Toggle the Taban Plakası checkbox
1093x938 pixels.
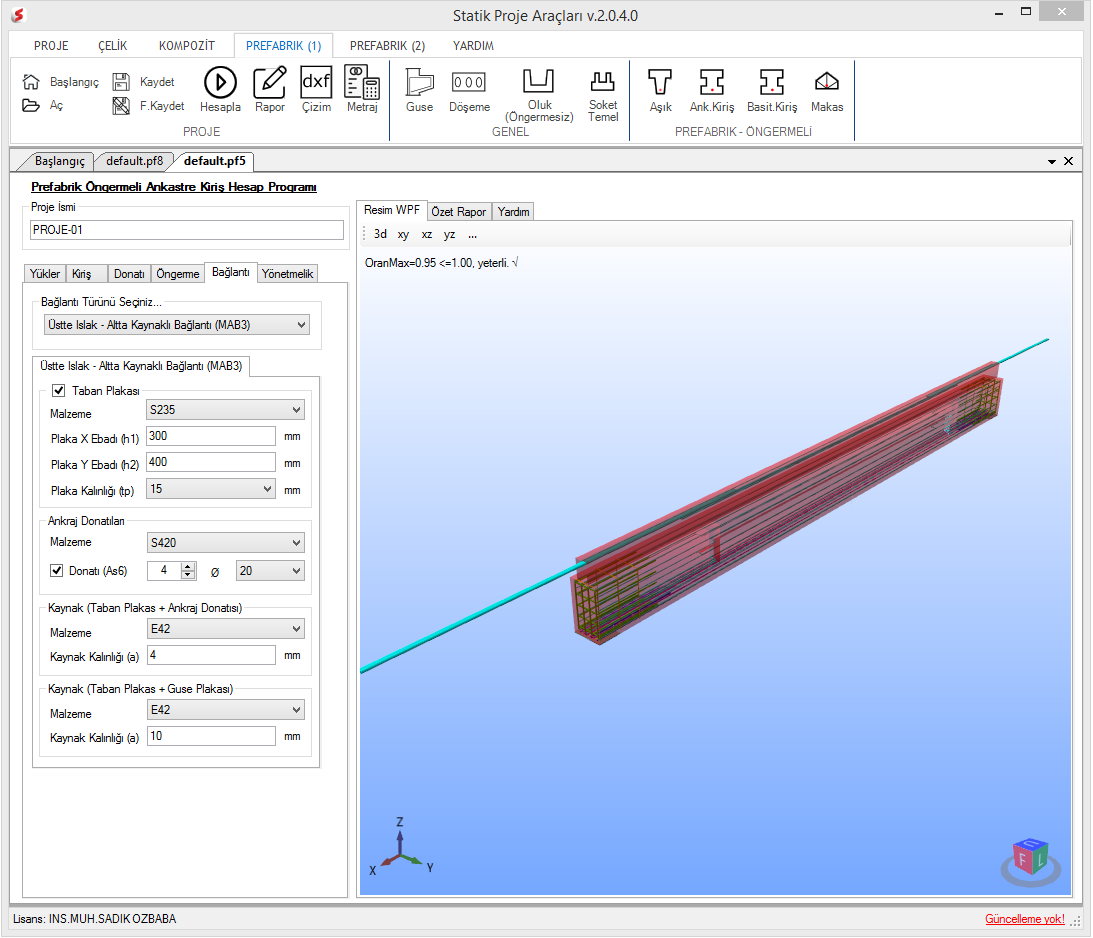pos(59,391)
